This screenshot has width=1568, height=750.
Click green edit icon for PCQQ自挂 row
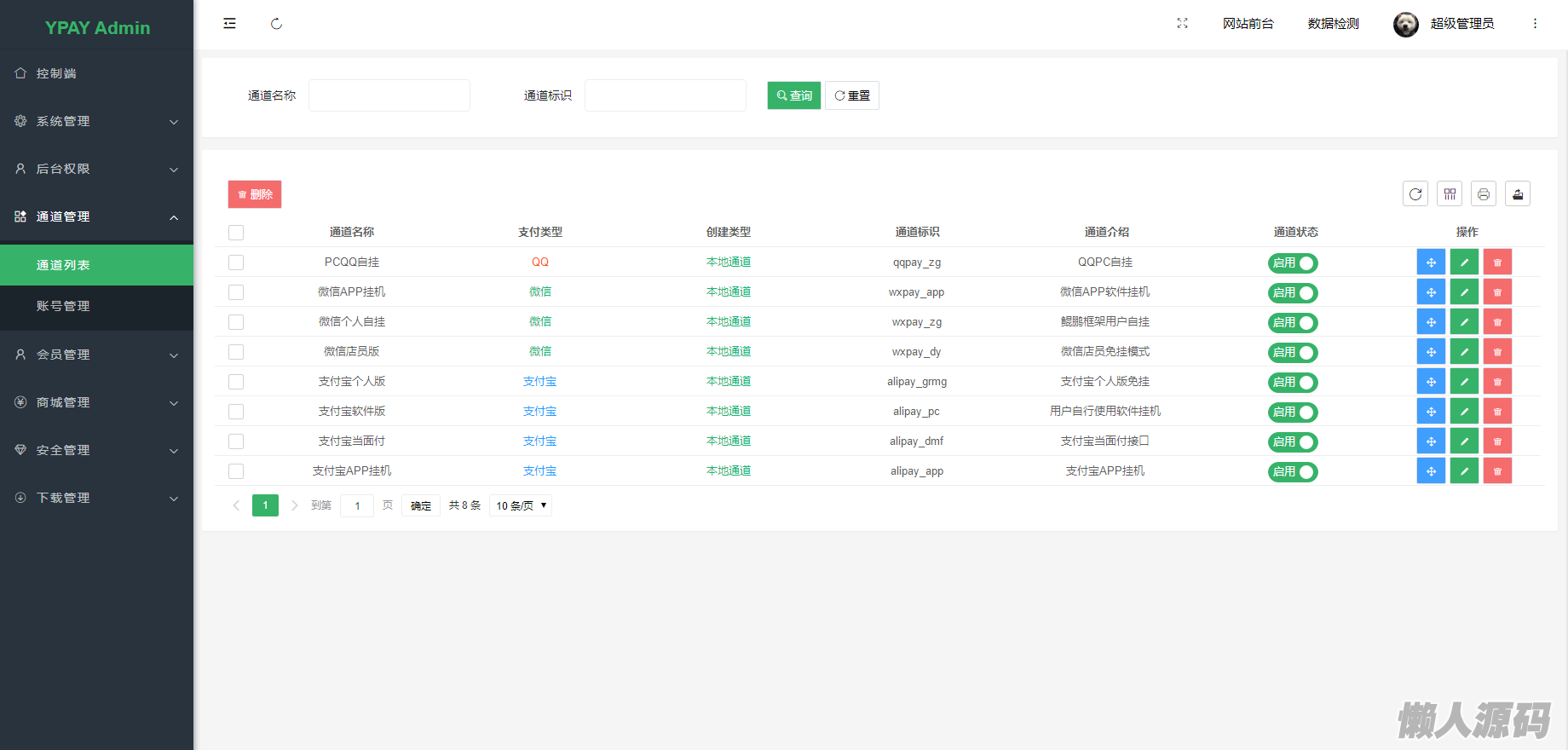1464,262
